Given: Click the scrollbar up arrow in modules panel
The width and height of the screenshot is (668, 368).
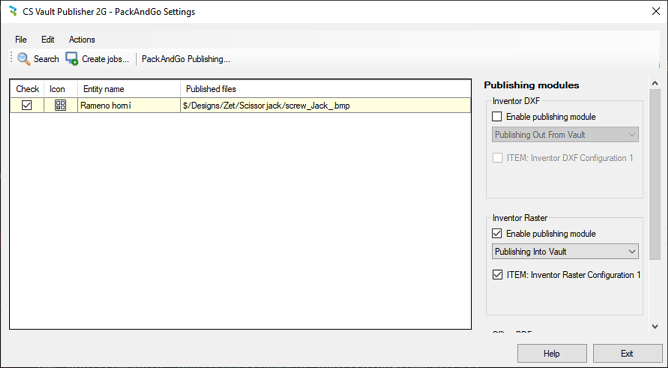Looking at the screenshot, I should pyautogui.click(x=655, y=83).
